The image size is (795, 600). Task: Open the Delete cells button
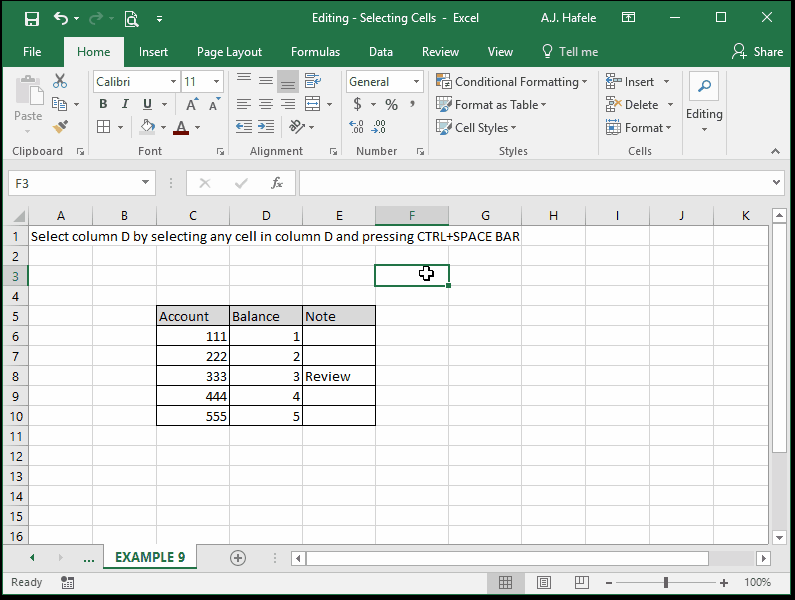point(632,104)
